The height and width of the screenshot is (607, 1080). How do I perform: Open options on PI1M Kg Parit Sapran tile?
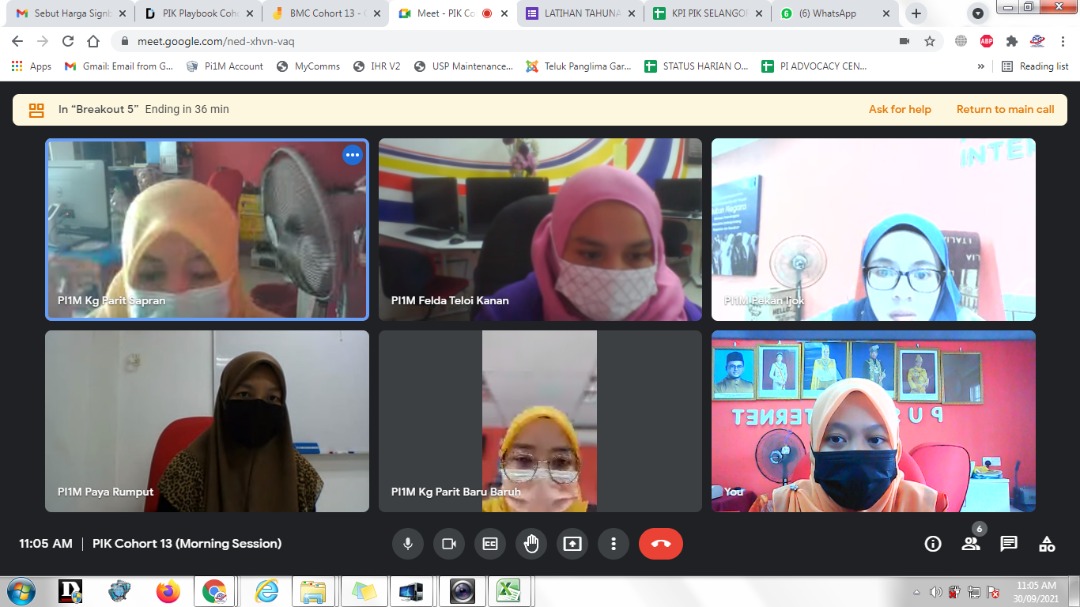[352, 155]
